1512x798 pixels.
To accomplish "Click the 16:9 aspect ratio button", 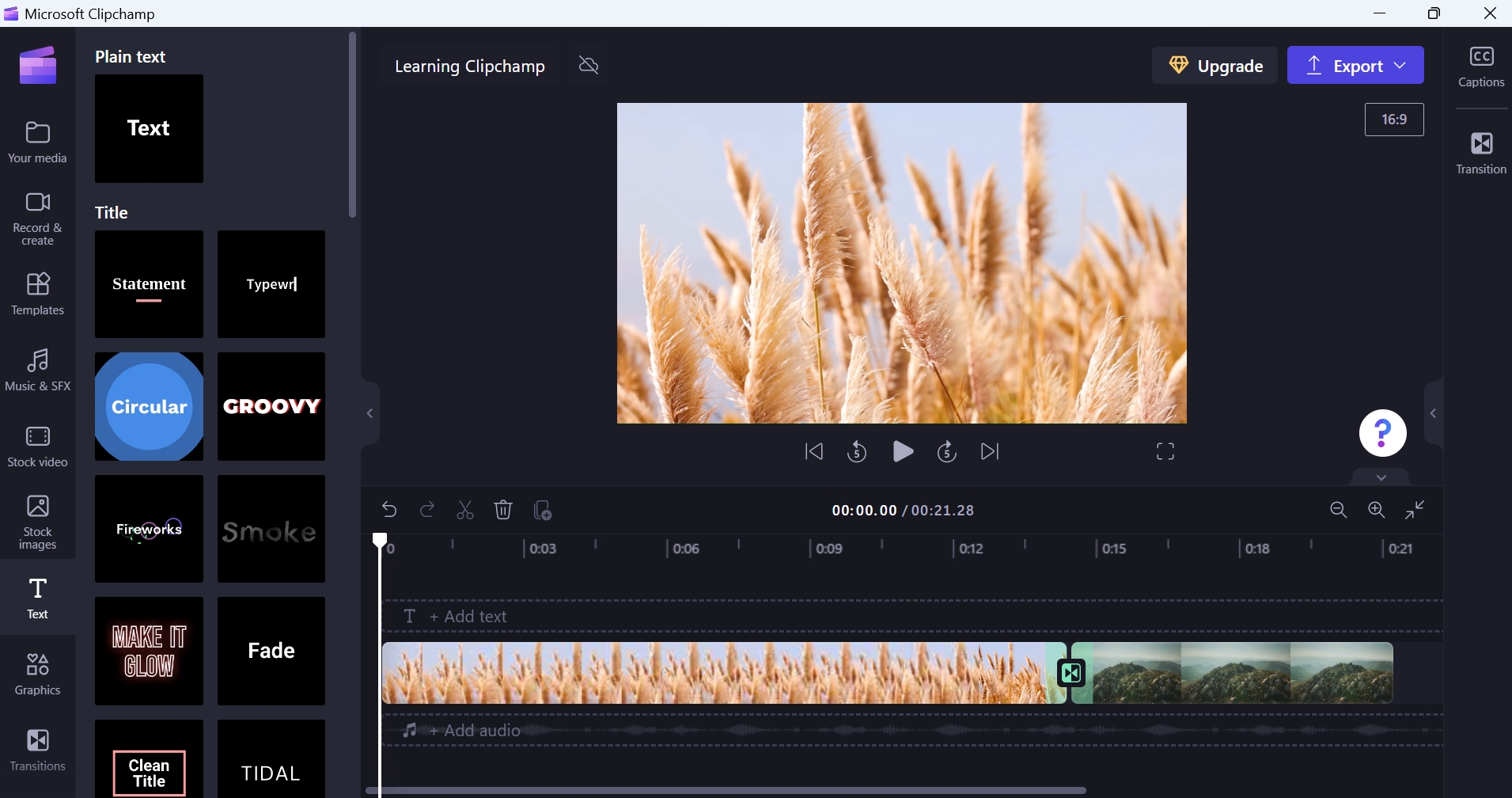I will (1394, 120).
